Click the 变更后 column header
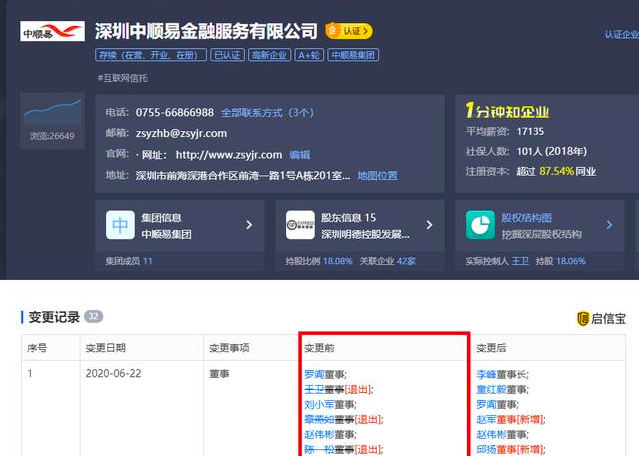Viewport: 639px width, 456px height. coord(491,348)
